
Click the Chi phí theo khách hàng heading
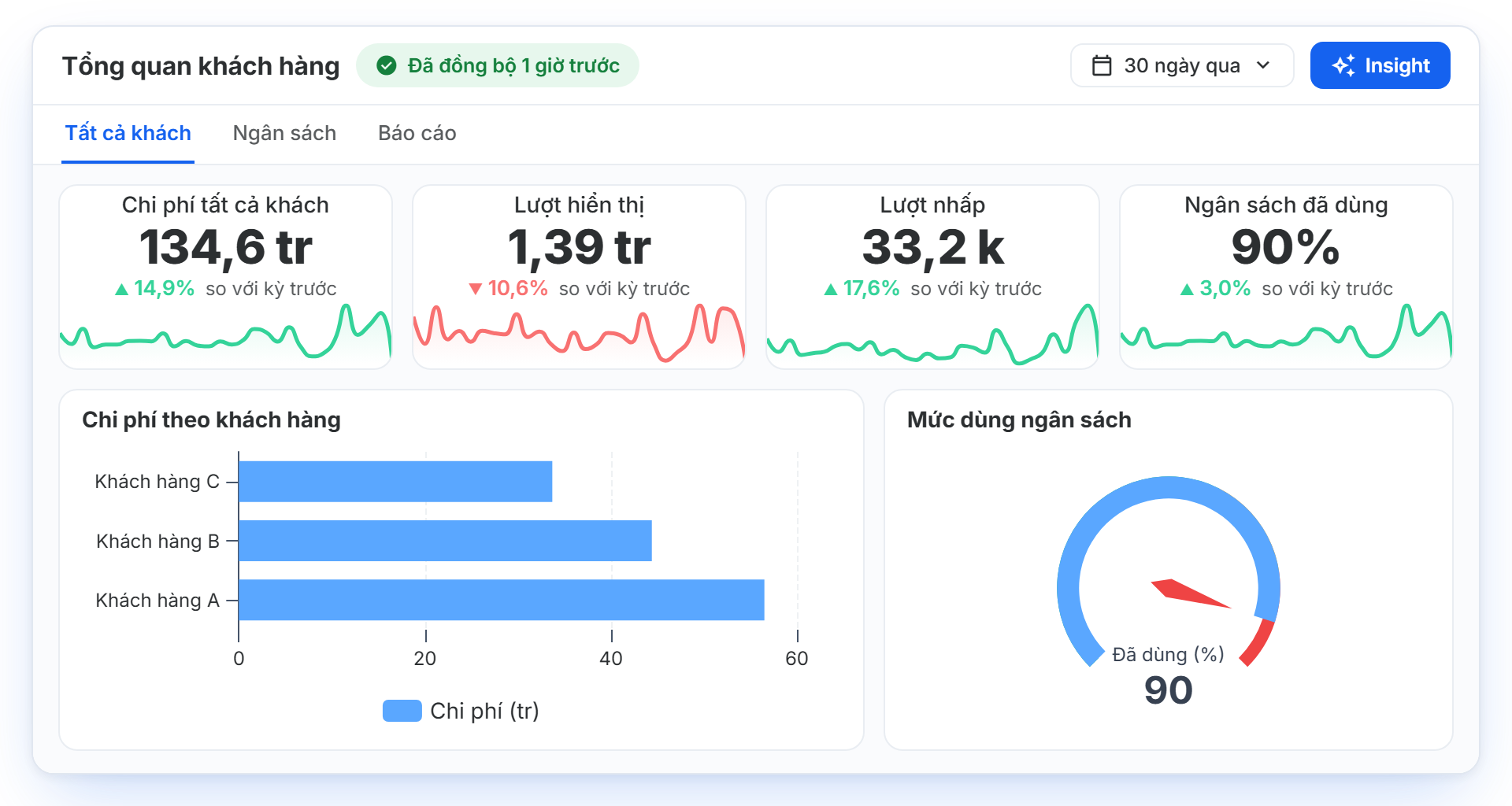click(x=212, y=420)
